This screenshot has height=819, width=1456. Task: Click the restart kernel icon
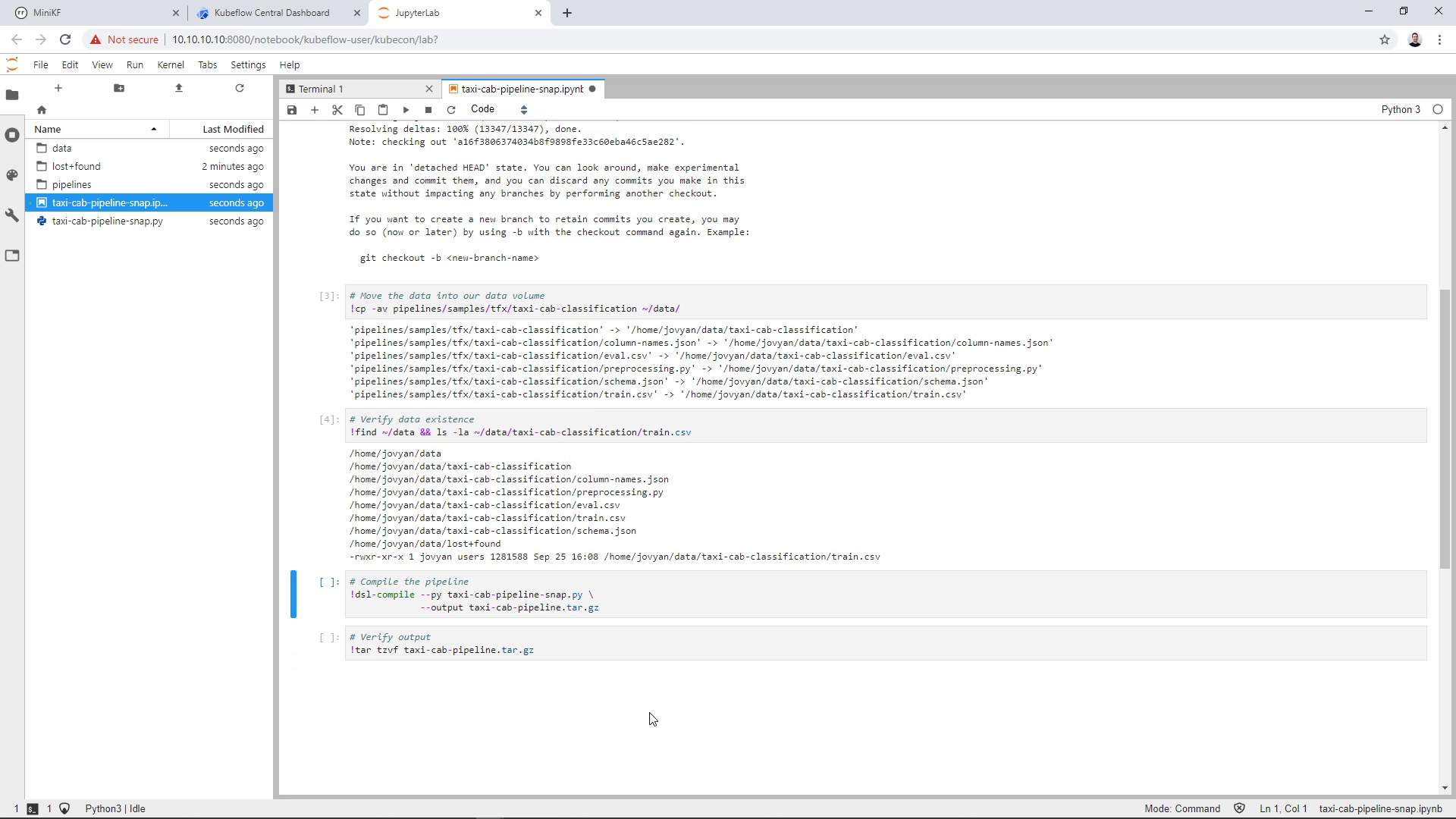click(452, 109)
